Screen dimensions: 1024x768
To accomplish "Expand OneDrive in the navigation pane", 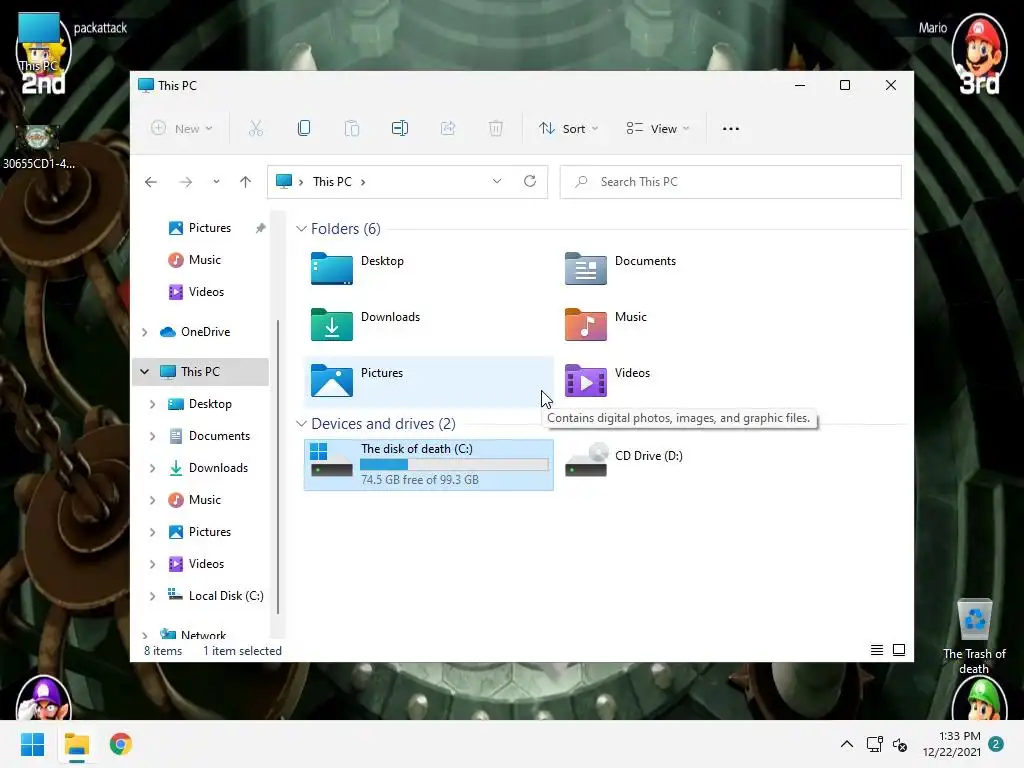I will (145, 332).
